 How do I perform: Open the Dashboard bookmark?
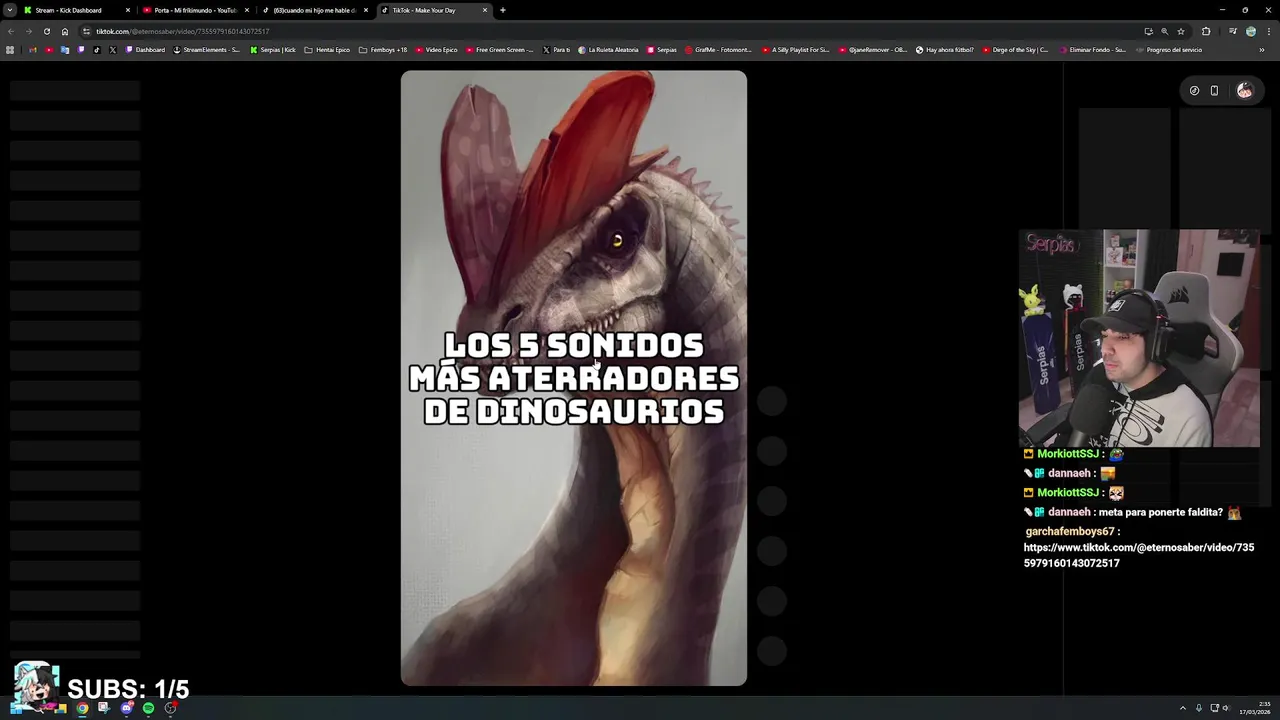pos(145,50)
